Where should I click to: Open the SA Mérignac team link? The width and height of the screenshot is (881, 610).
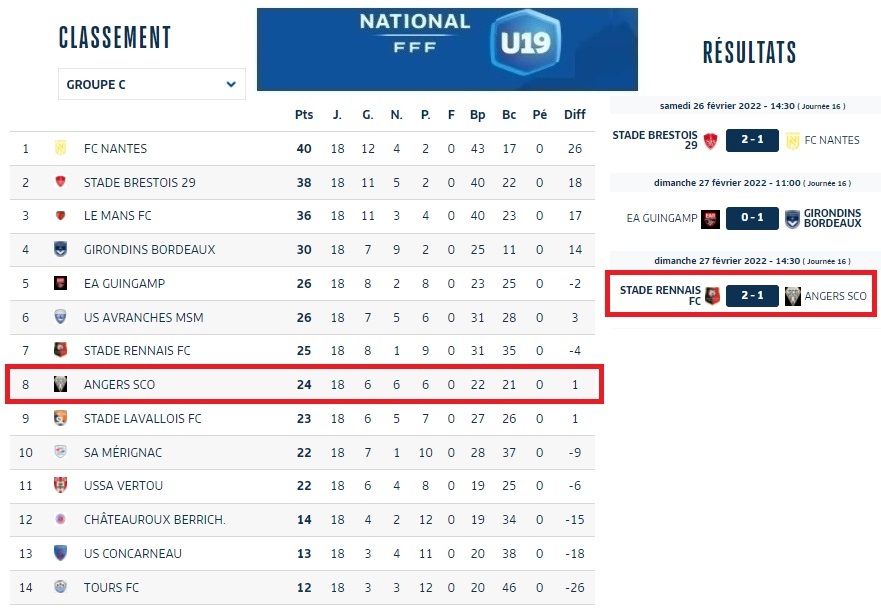coord(122,452)
